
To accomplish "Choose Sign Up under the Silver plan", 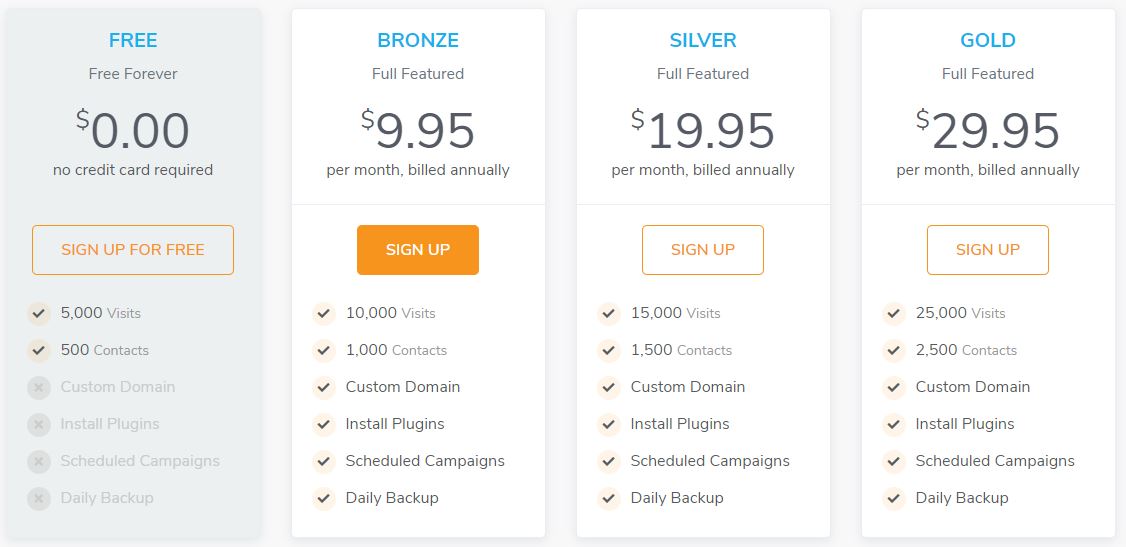I will coord(703,250).
